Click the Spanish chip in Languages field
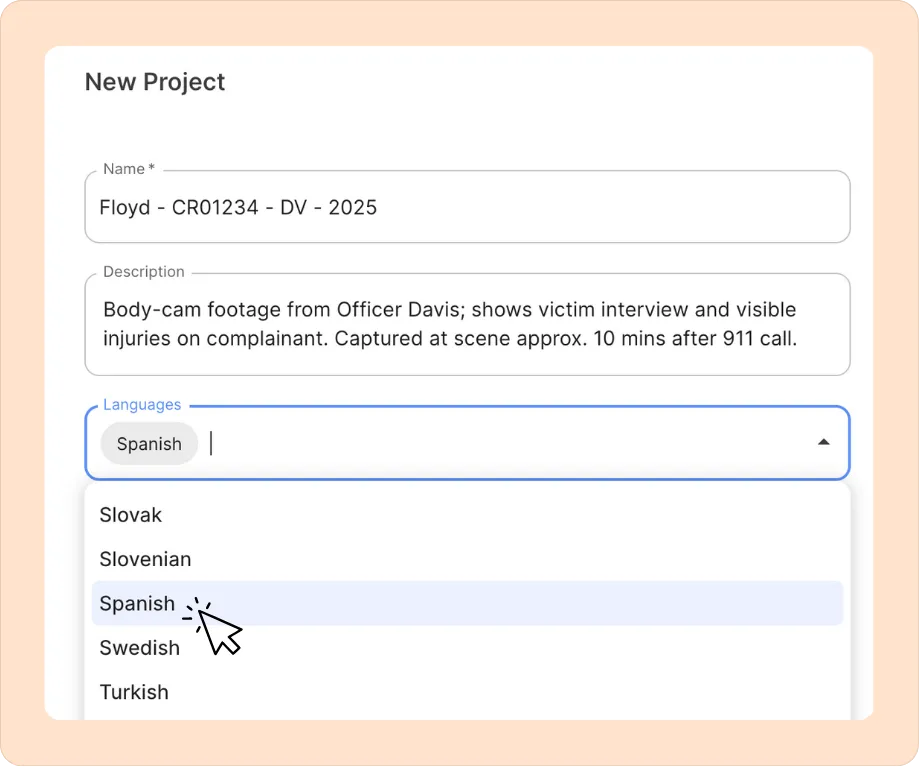 coord(149,444)
